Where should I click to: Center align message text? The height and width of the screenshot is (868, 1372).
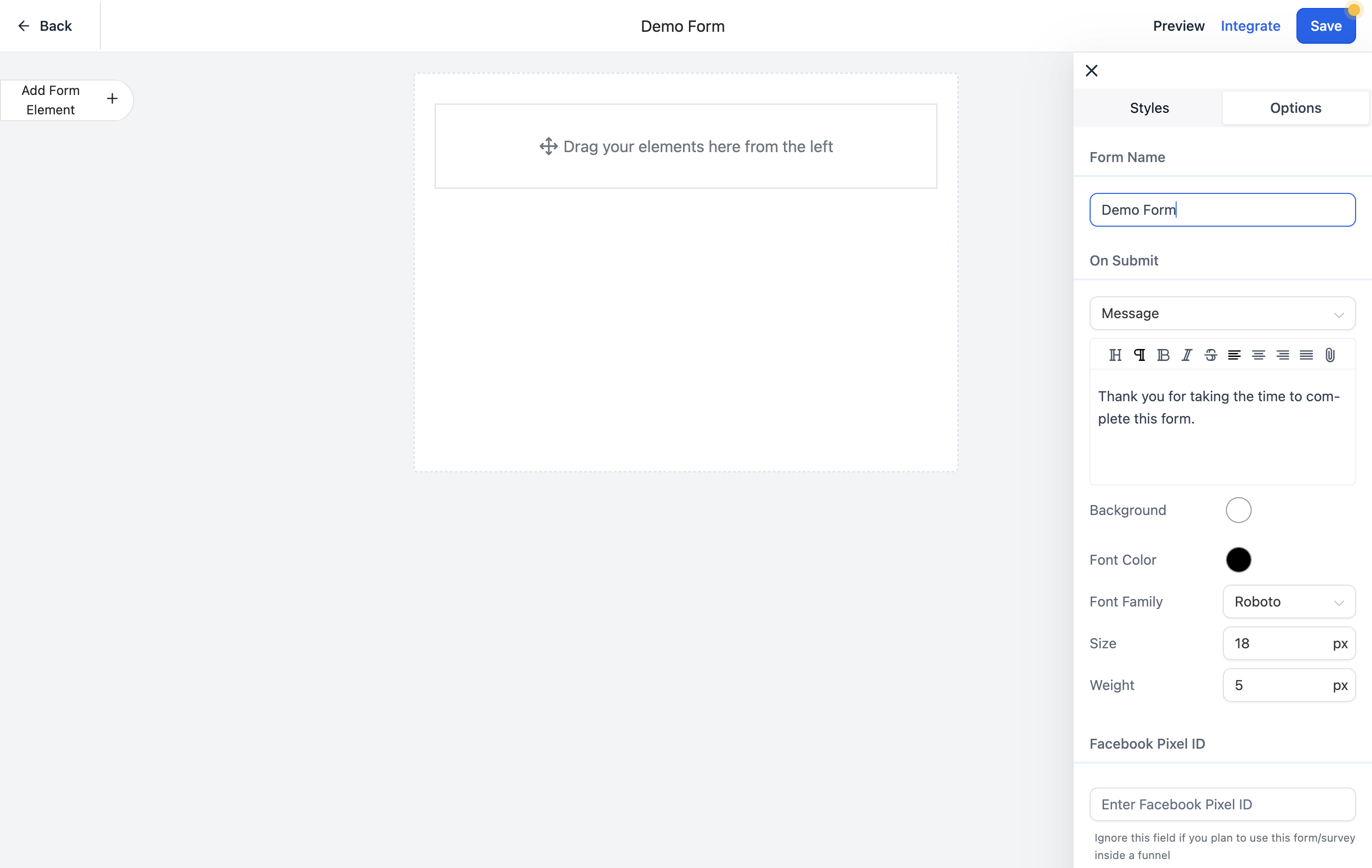pyautogui.click(x=1259, y=355)
